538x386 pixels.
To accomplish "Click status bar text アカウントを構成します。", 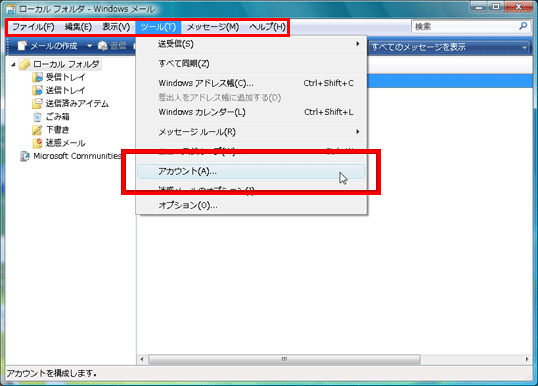I will [x=51, y=373].
